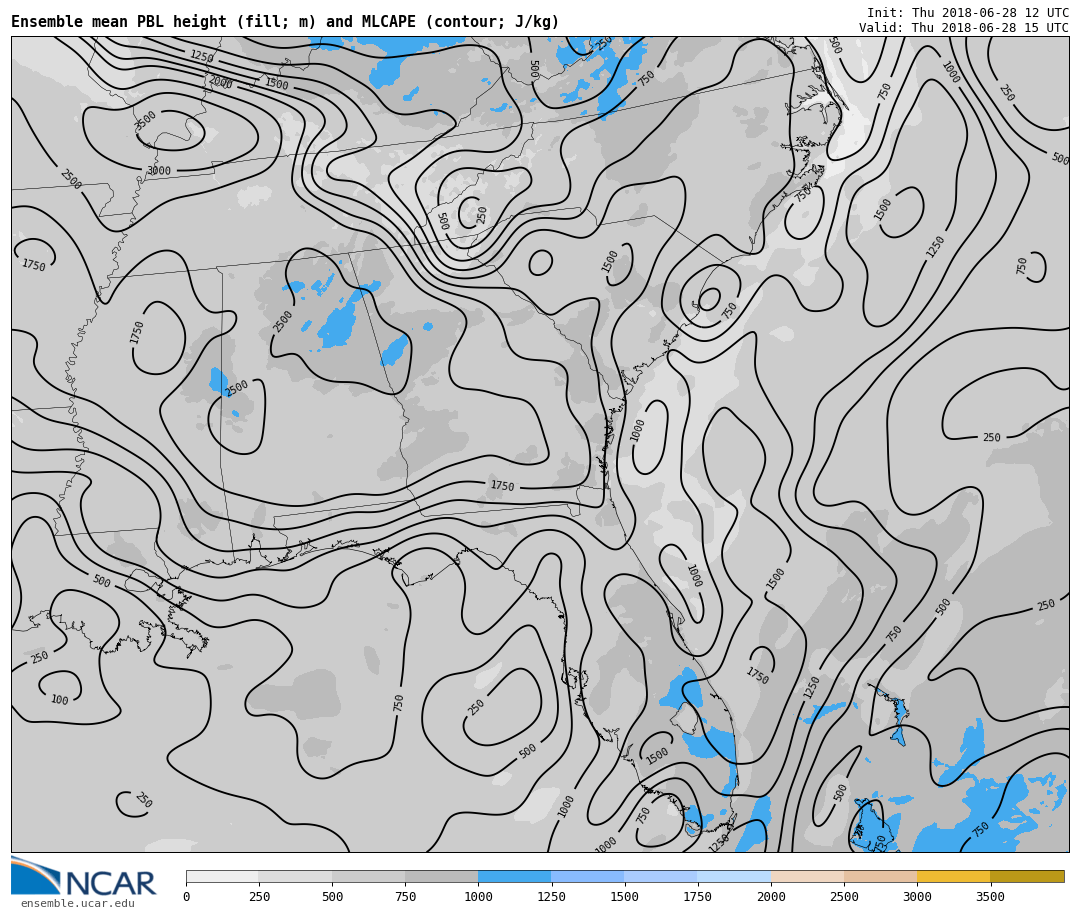Pick the dark gold 3500+ colorbar segment

pos(1027,876)
